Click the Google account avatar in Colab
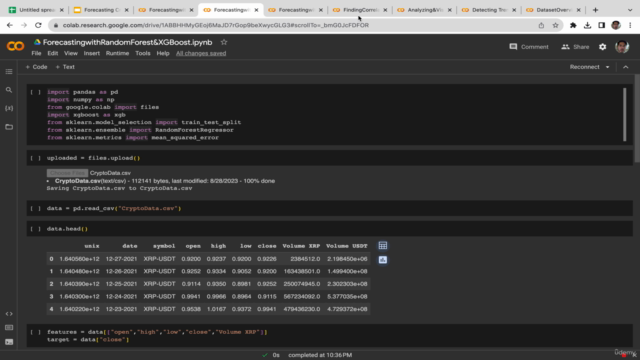The height and width of the screenshot is (360, 640). [622, 47]
